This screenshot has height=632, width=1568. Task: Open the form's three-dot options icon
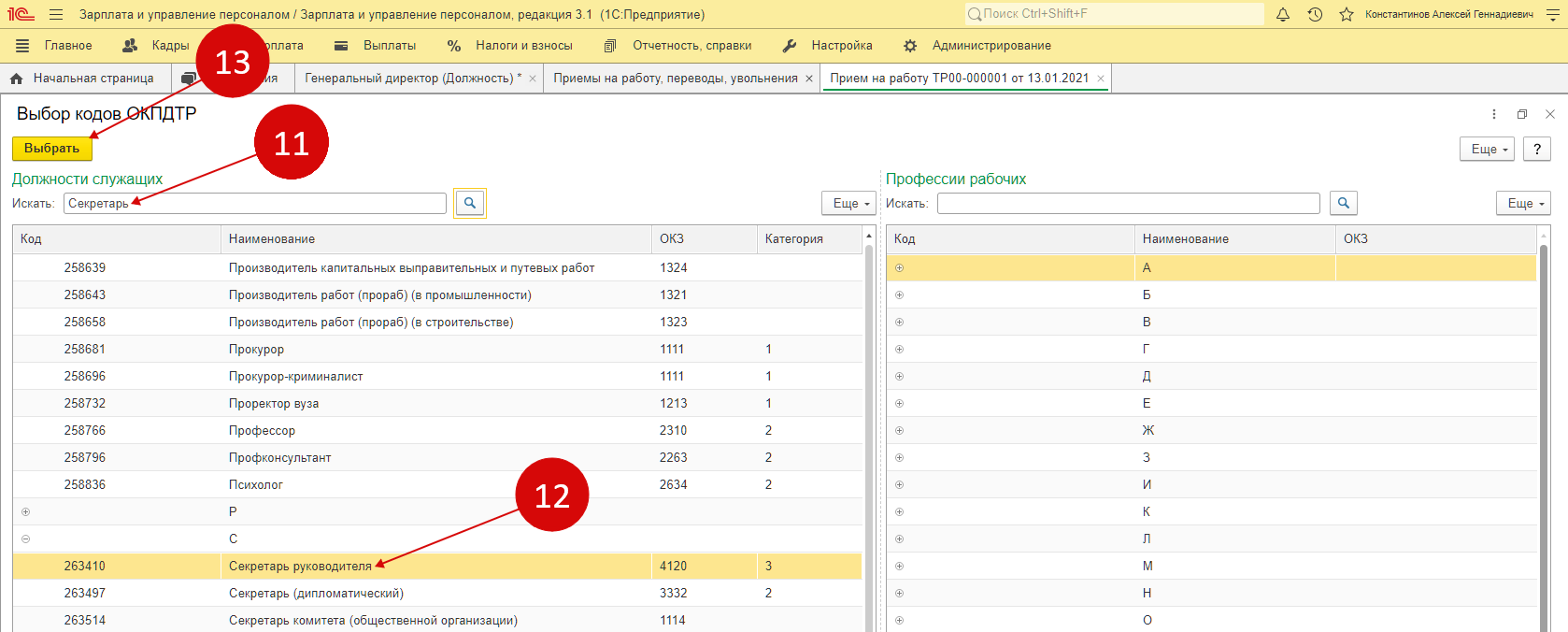(x=1494, y=114)
